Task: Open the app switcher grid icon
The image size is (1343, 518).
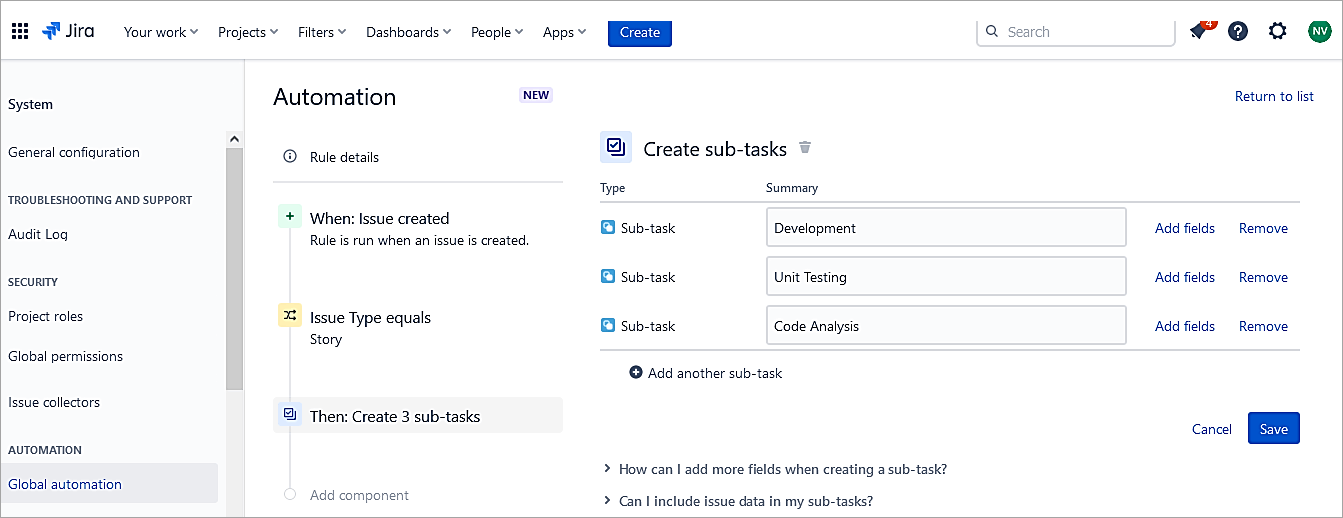Action: (x=20, y=31)
